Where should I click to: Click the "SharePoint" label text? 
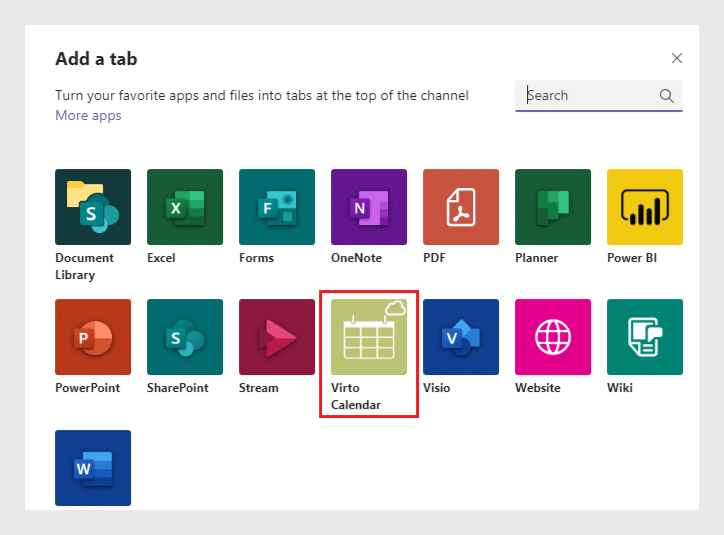pos(178,388)
